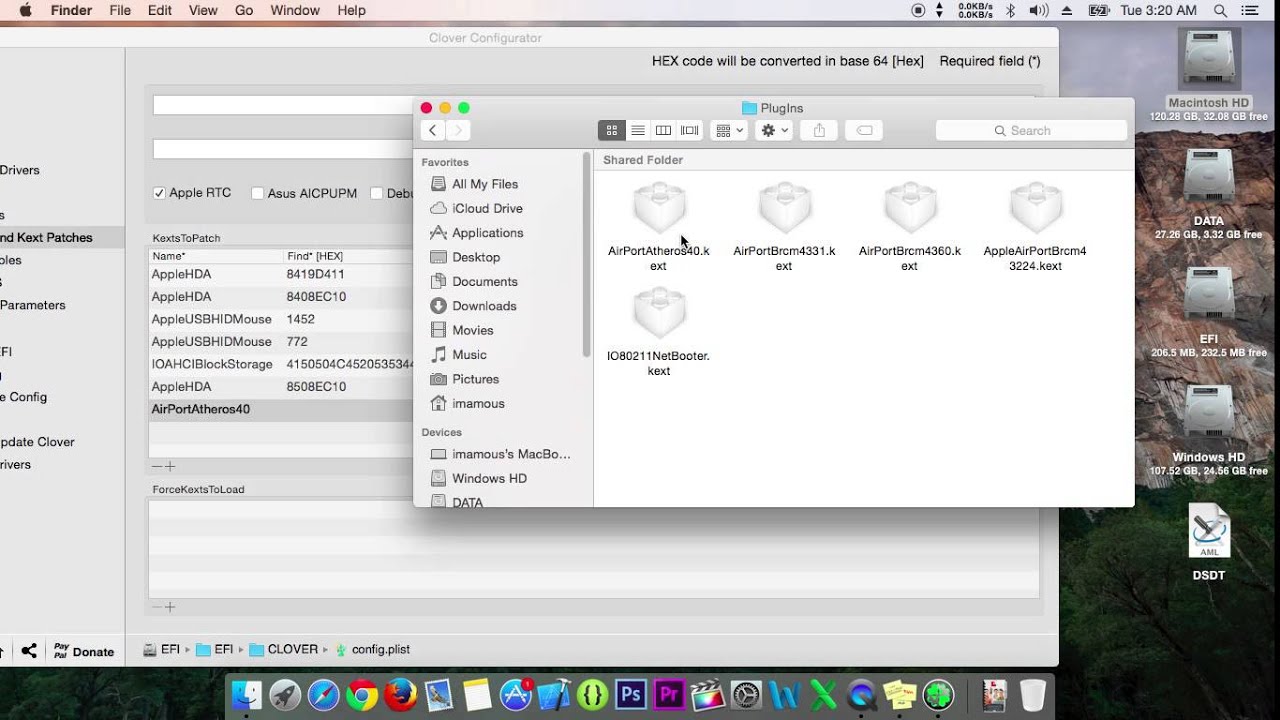Open the View menu

[x=203, y=10]
